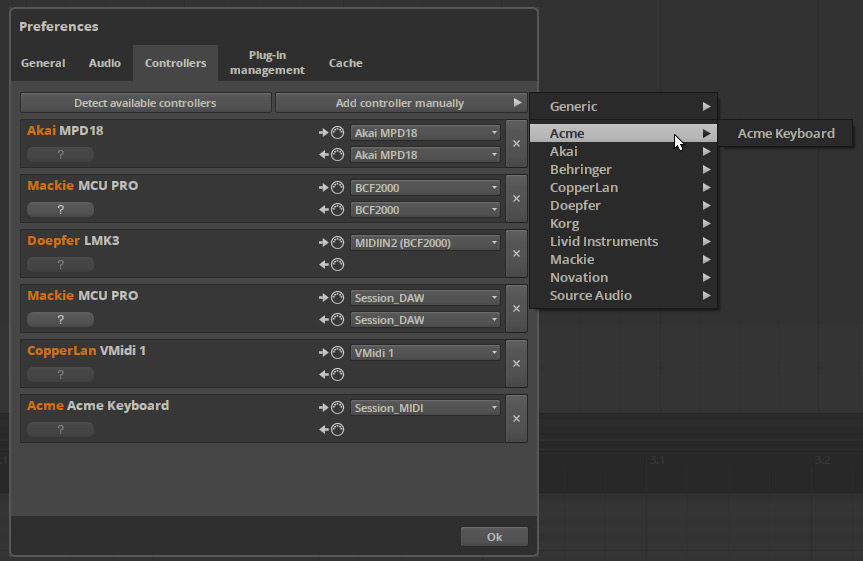
Task: Select the Controllers tab
Action: point(176,63)
